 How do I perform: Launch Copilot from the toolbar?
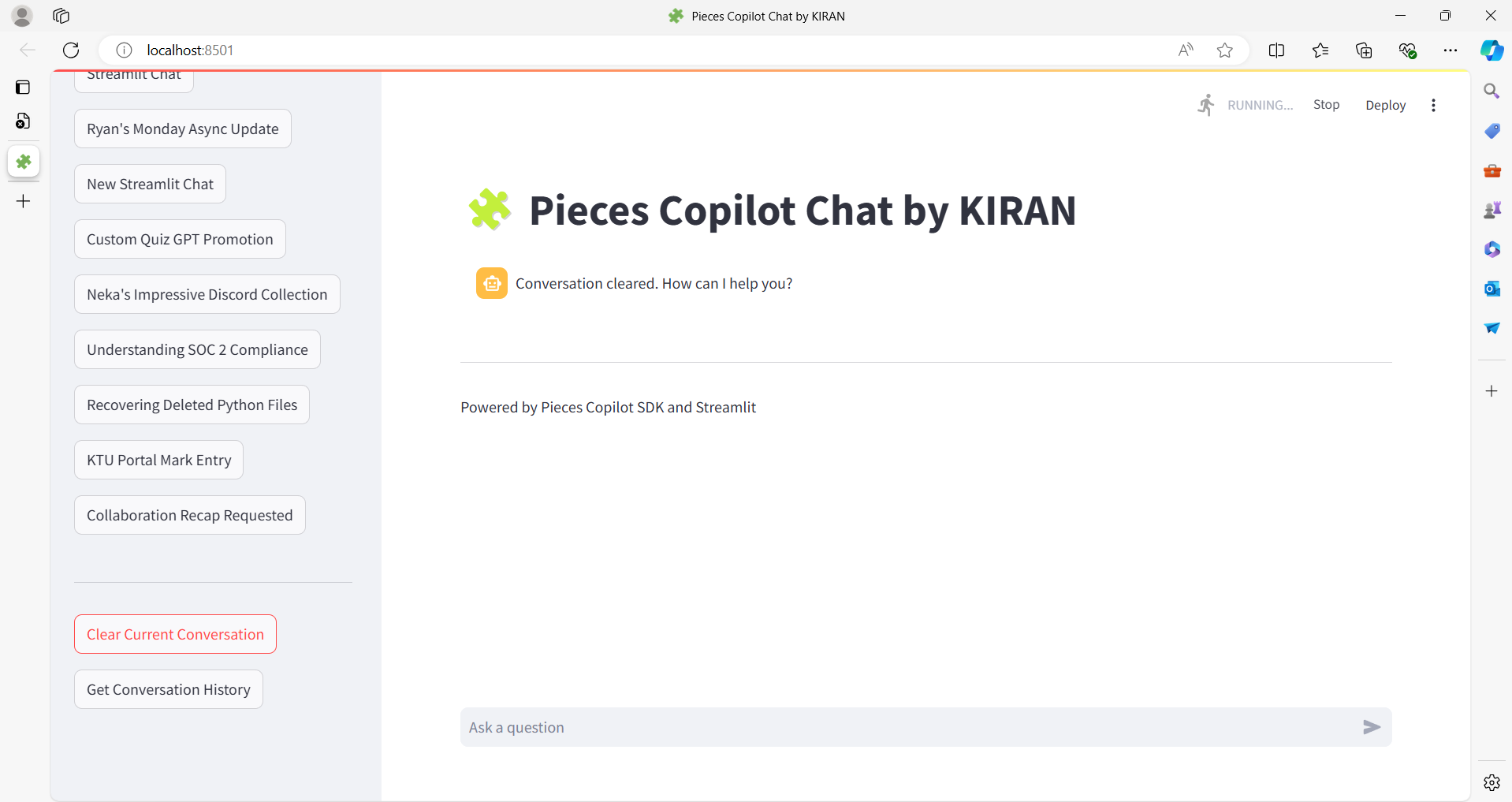(x=1492, y=50)
